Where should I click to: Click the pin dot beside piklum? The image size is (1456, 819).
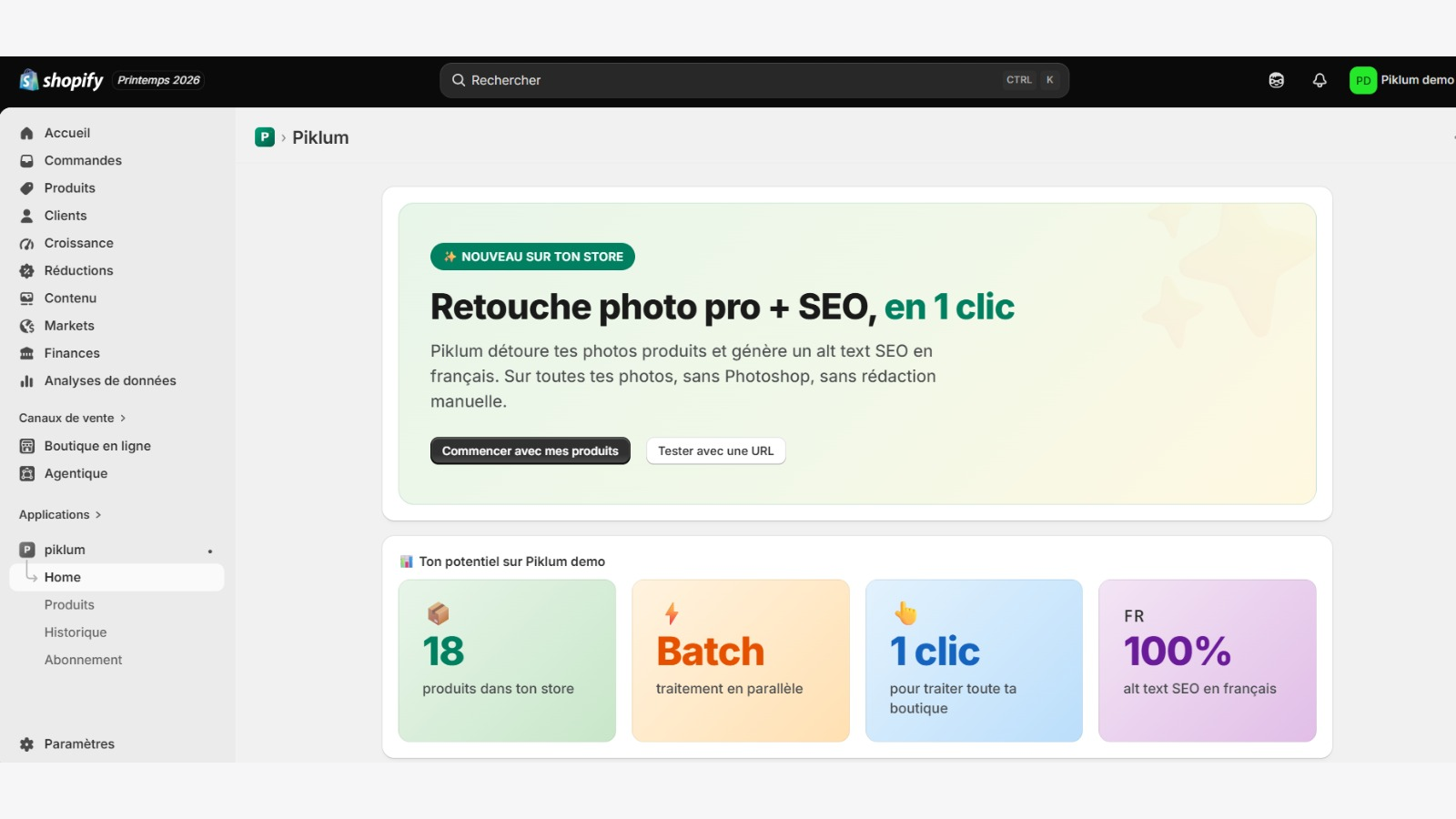(x=210, y=551)
